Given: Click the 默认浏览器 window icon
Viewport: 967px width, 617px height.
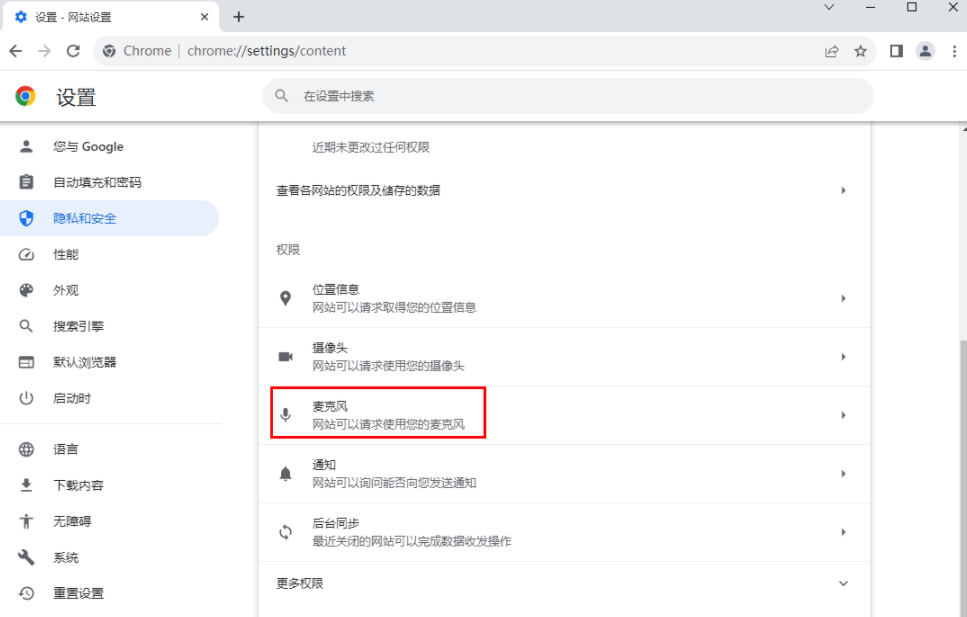Looking at the screenshot, I should pyautogui.click(x=26, y=362).
